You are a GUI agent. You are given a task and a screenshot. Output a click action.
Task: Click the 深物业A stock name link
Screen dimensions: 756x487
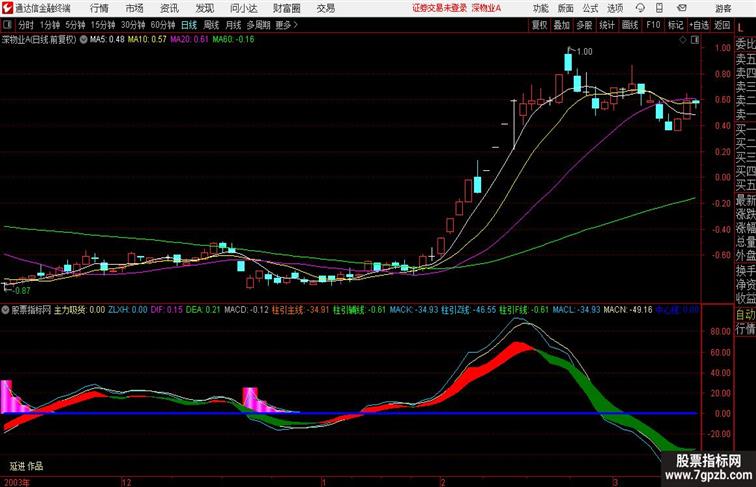486,8
